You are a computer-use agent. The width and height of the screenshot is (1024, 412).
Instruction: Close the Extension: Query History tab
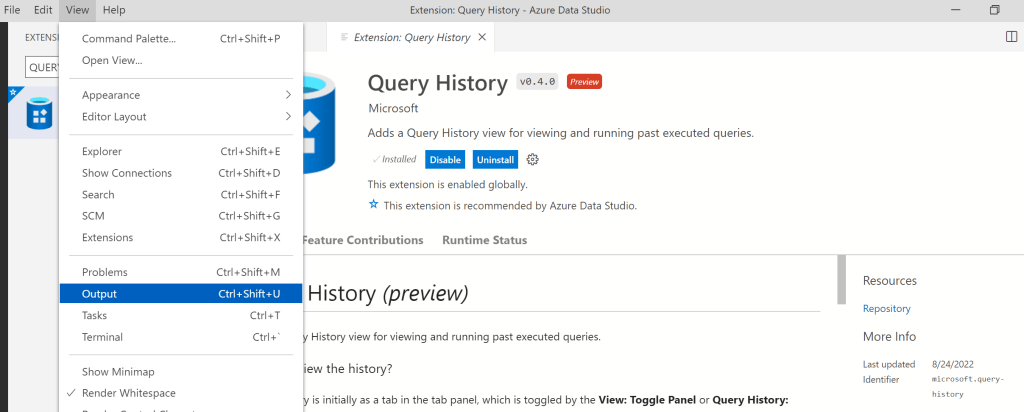tap(482, 37)
